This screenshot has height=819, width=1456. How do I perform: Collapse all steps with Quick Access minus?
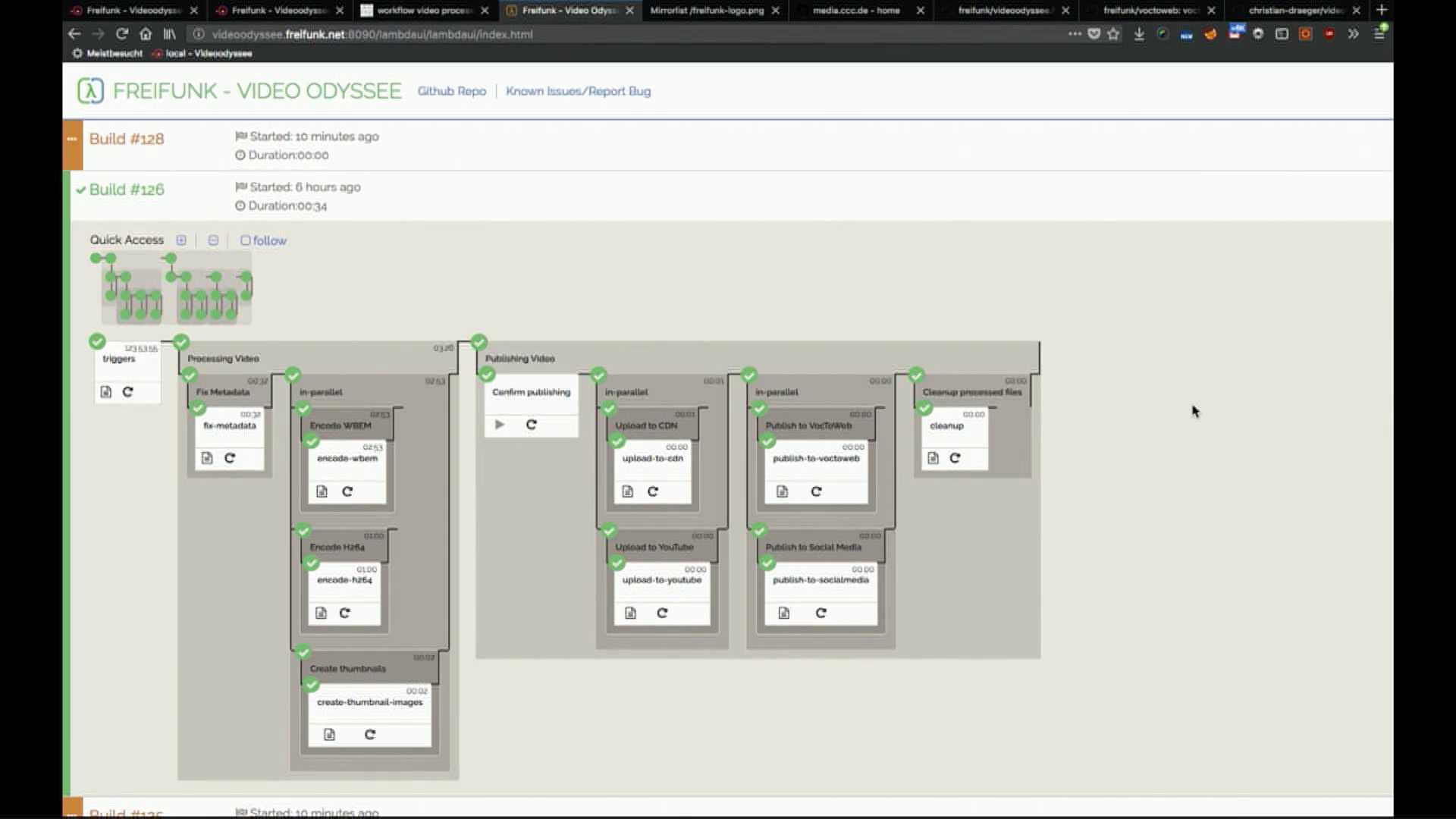coord(213,240)
